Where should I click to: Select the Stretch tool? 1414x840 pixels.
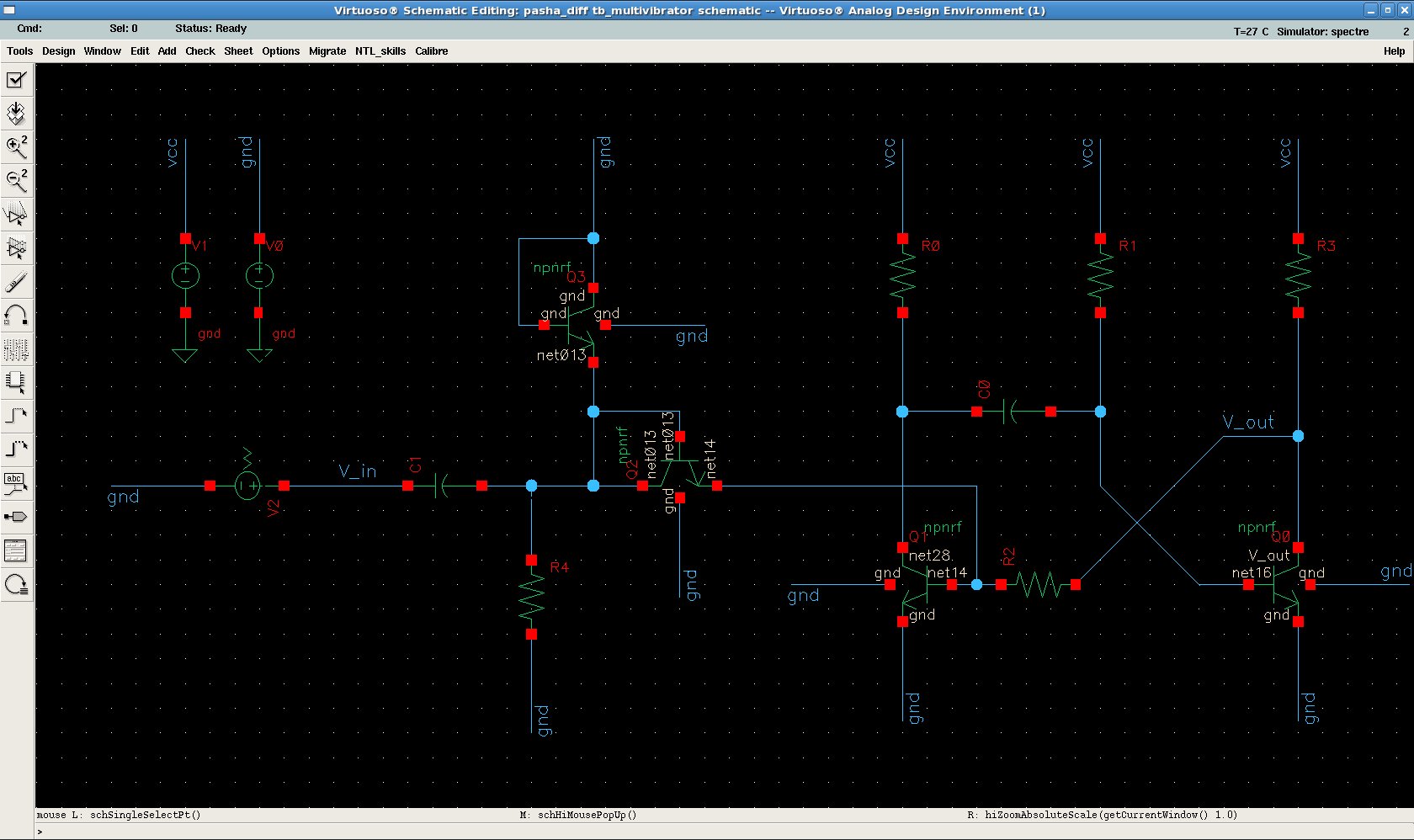[x=16, y=215]
